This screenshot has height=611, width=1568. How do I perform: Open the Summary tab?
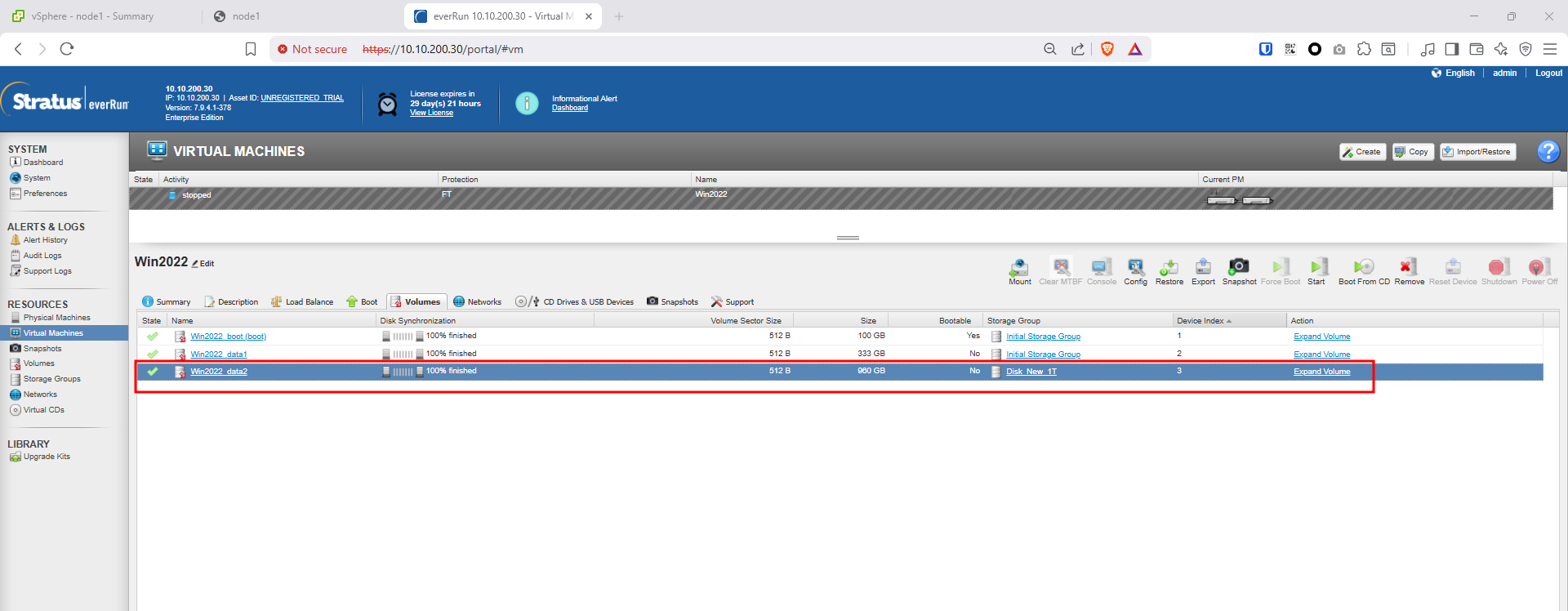point(167,302)
